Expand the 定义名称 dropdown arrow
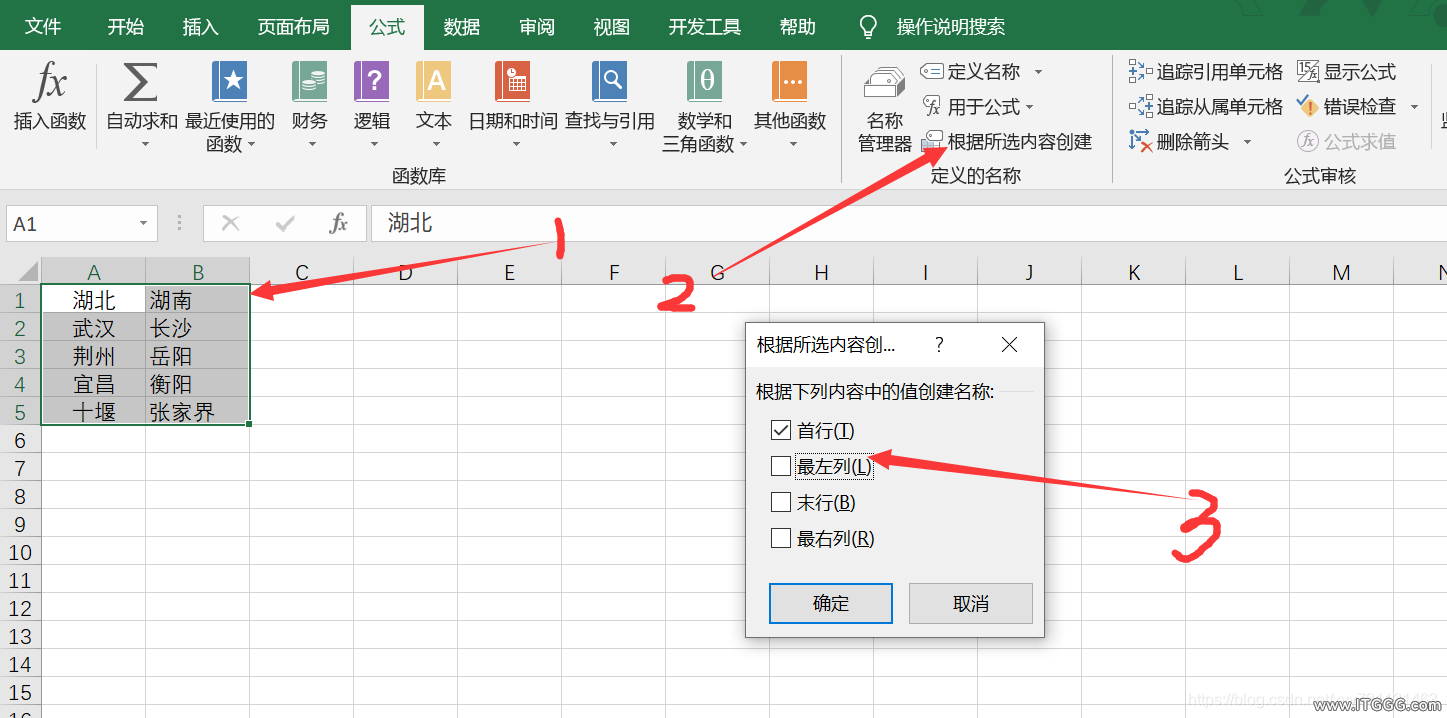Image resolution: width=1447 pixels, height=718 pixels. (1038, 72)
